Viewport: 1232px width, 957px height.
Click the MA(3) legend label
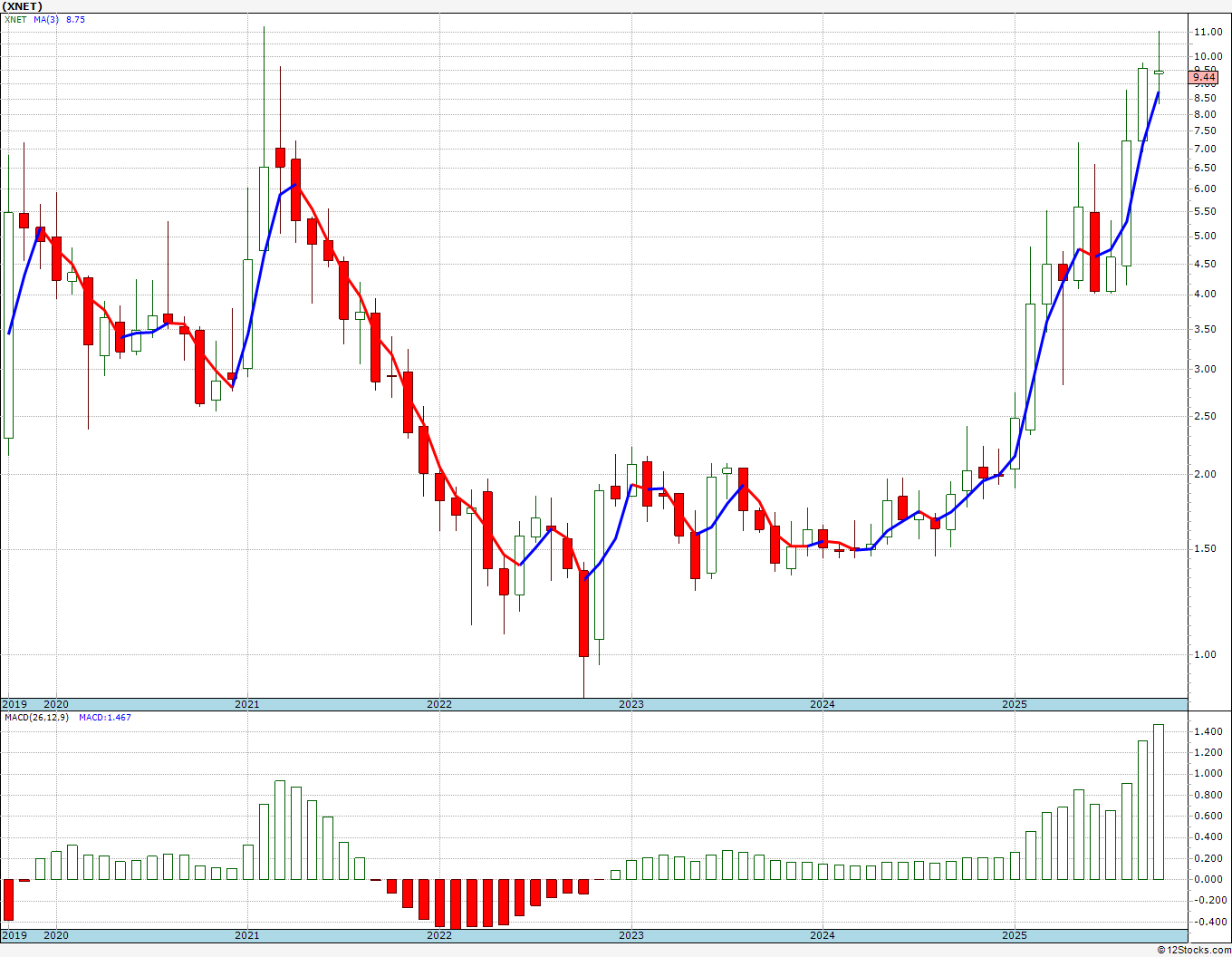click(x=47, y=19)
